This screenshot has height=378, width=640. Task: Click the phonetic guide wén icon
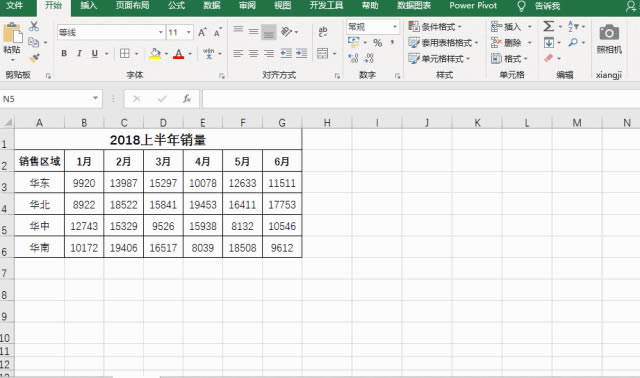[209, 53]
